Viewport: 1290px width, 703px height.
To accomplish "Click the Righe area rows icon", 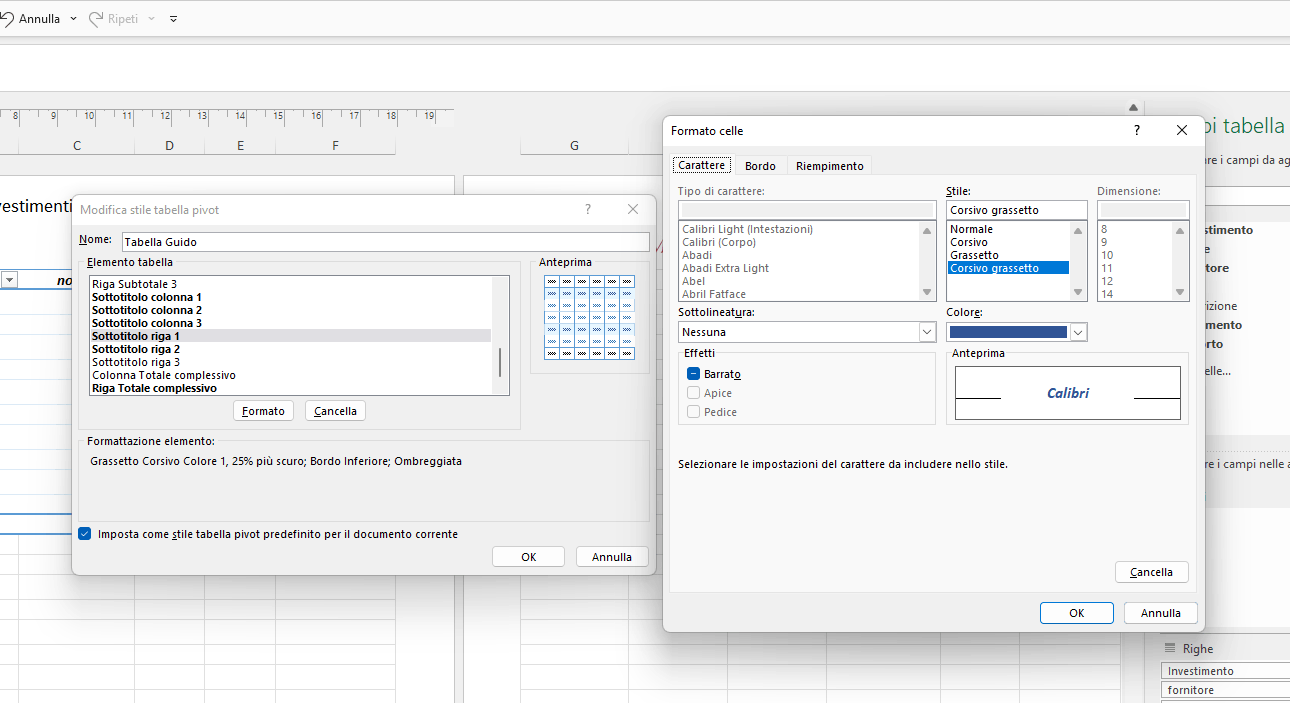I will click(1169, 649).
